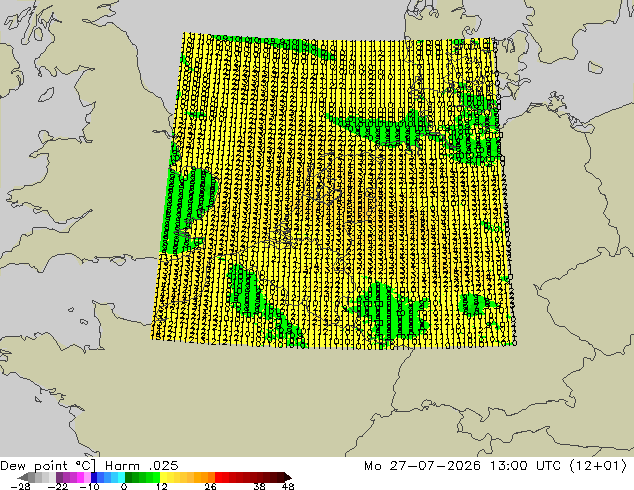Click the "Harm .025" model label
The width and height of the screenshot is (634, 490).
[x=142, y=466]
